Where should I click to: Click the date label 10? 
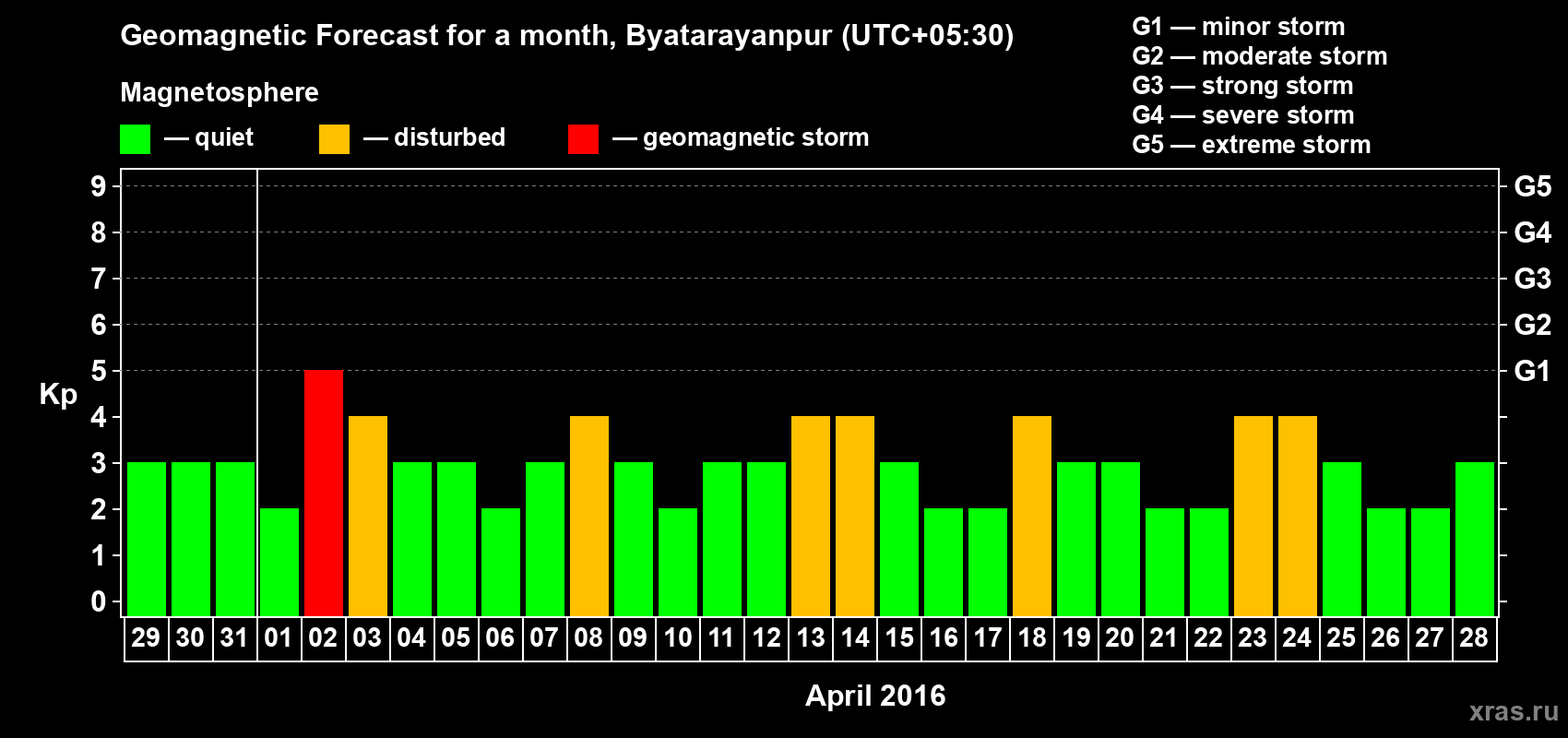678,638
